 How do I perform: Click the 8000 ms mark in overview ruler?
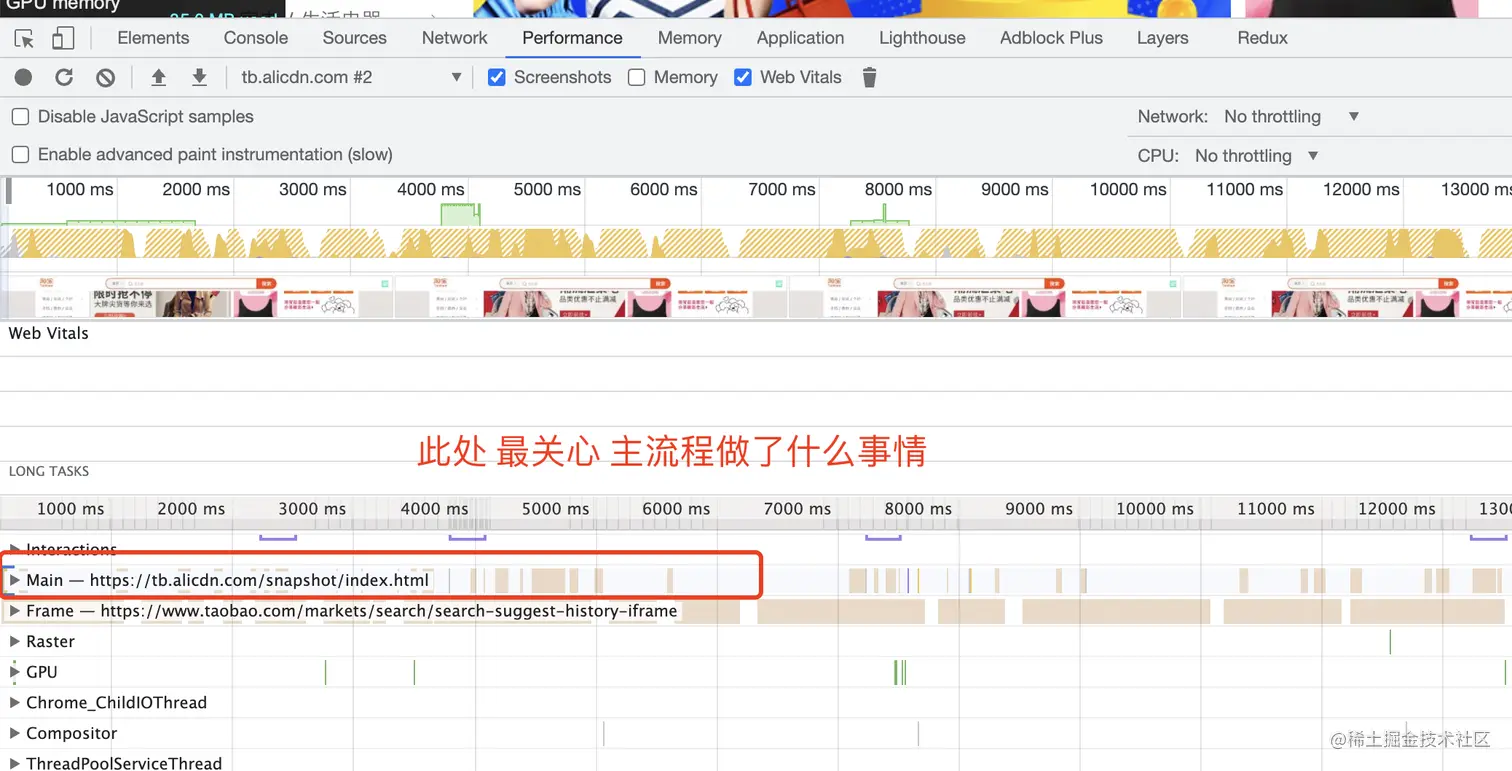898,189
